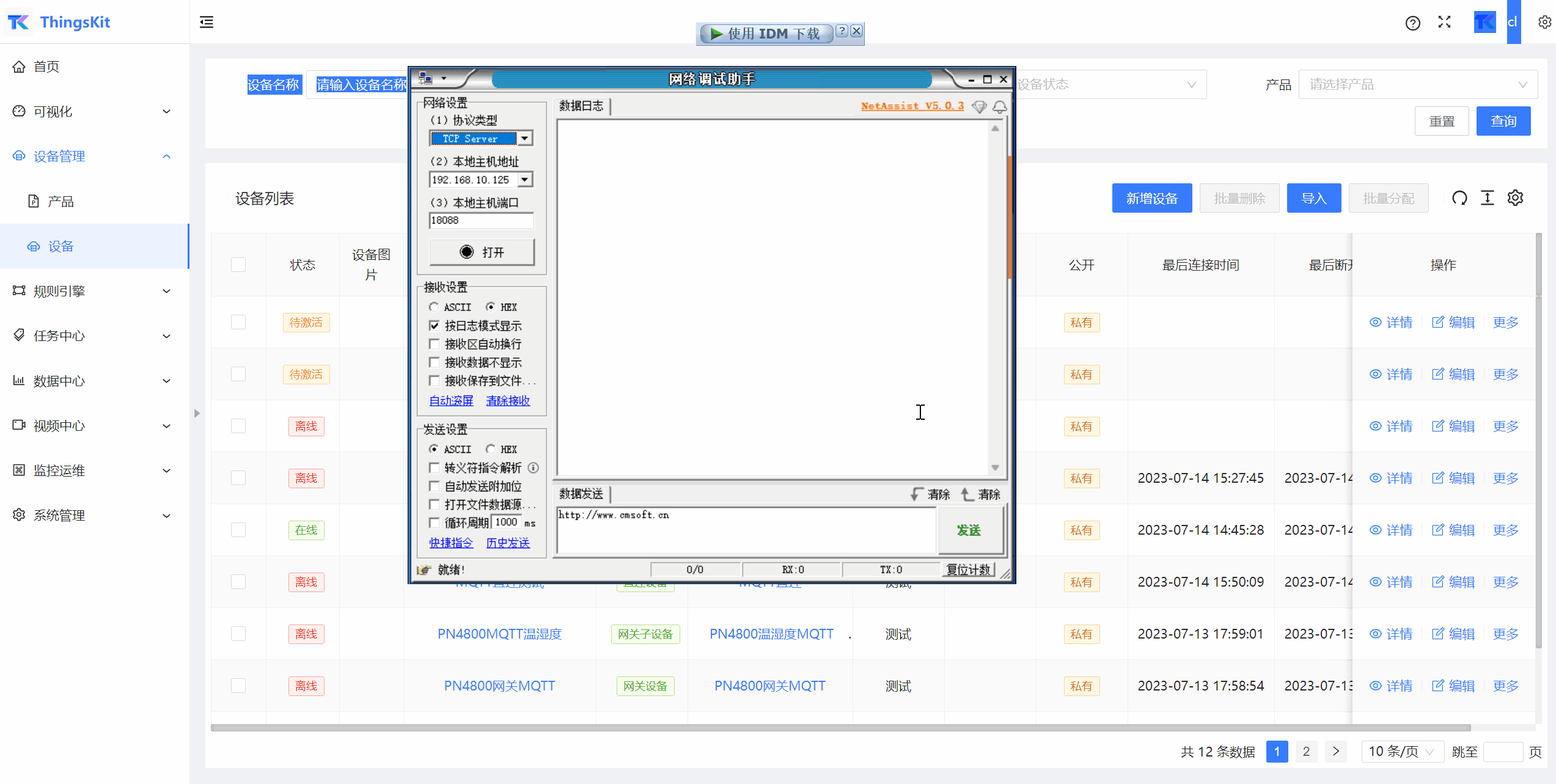Open NetAssist title bar system menu icon
Screen dimensions: 1556x784
click(426, 79)
